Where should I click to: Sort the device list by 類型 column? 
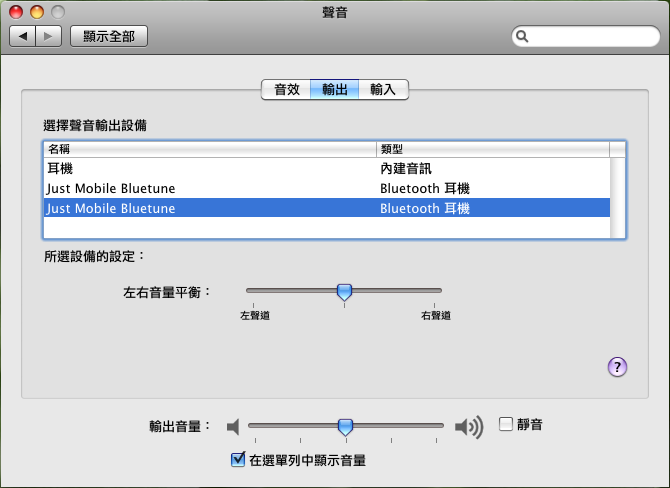[x=493, y=149]
